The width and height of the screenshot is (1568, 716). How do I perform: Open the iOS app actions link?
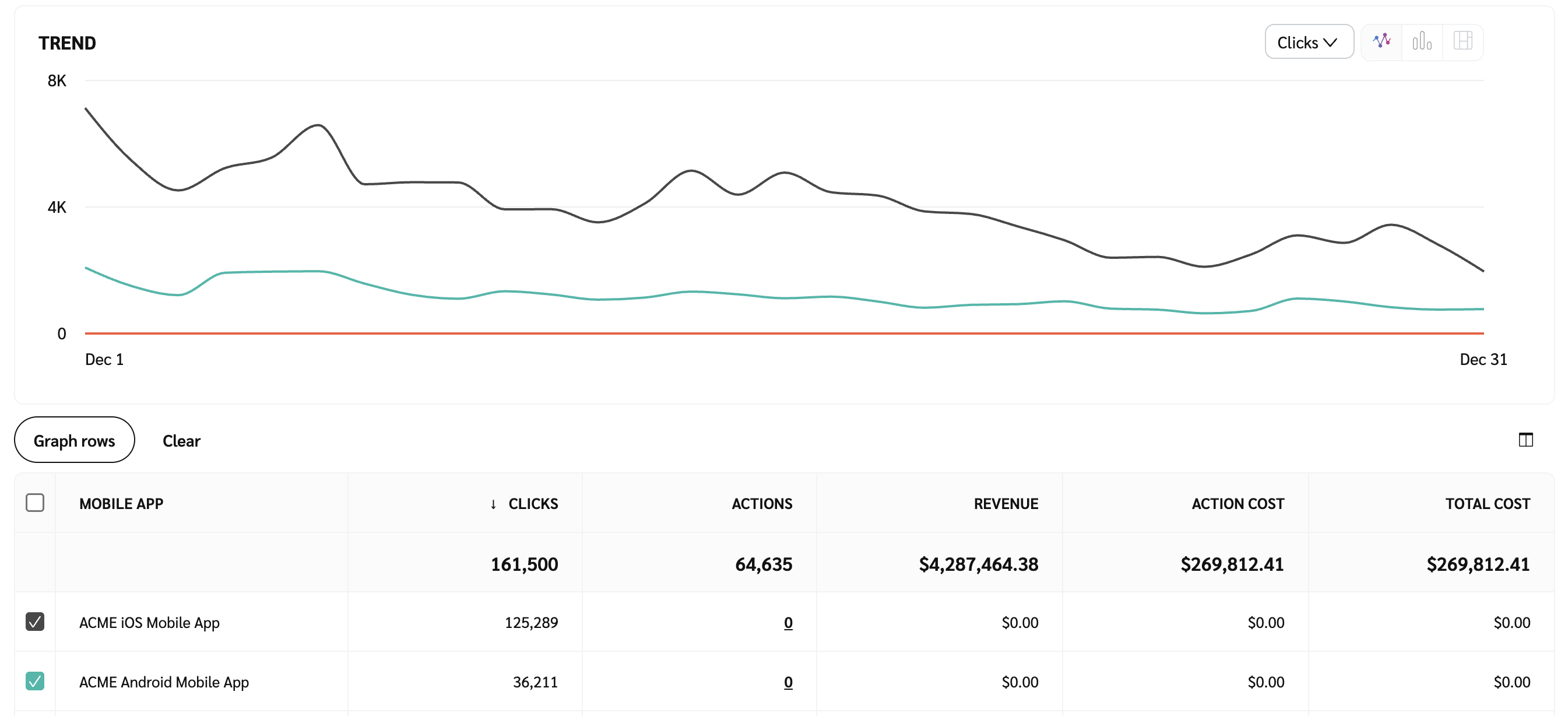point(787,623)
